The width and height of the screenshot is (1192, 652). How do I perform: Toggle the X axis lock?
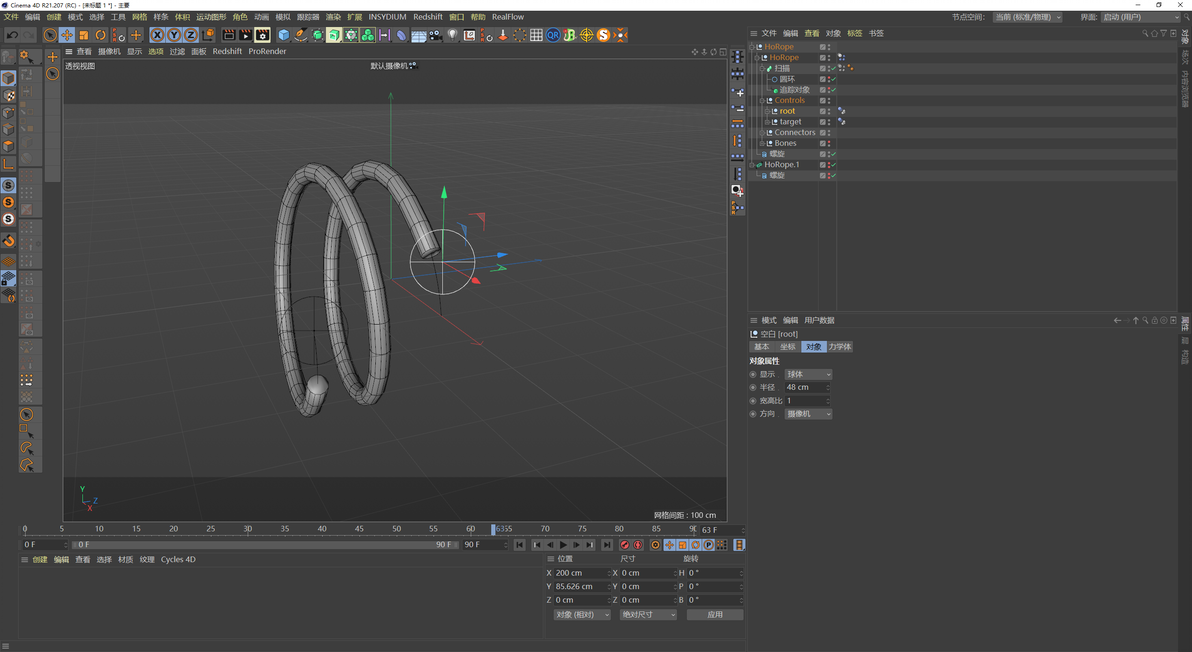(157, 35)
